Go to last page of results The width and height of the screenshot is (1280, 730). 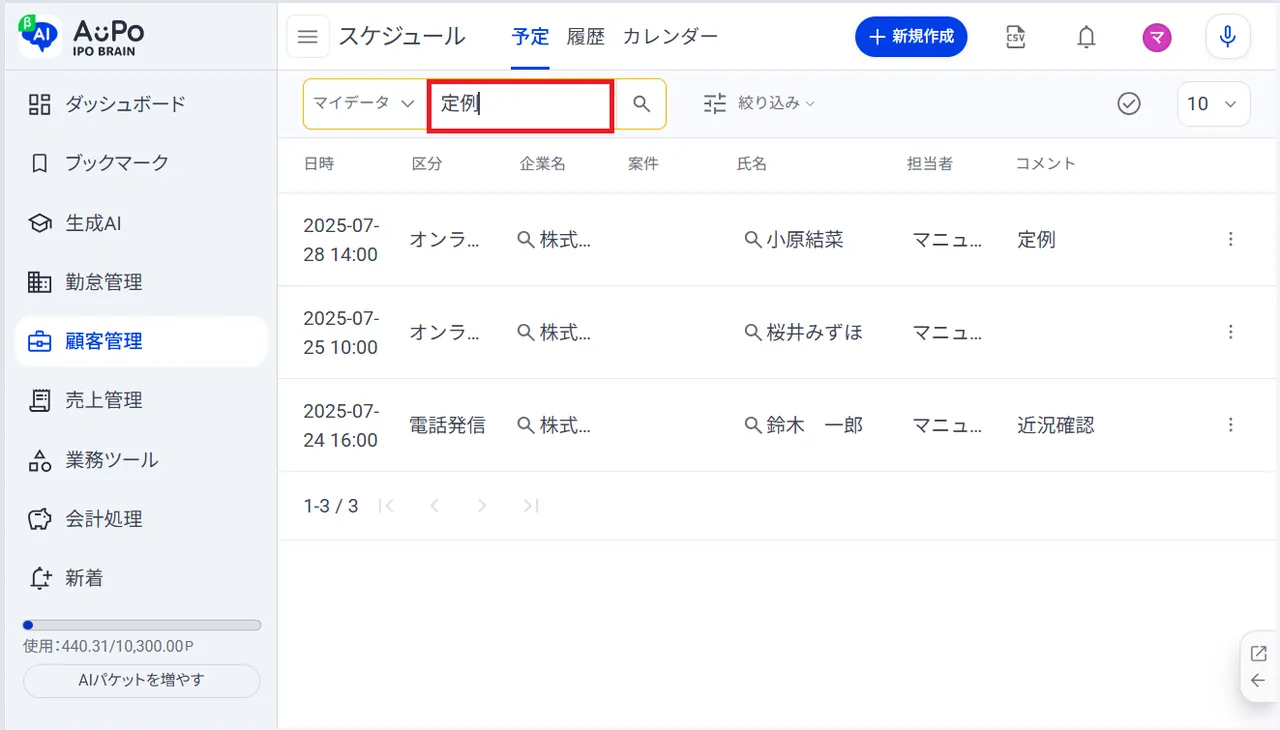[531, 506]
